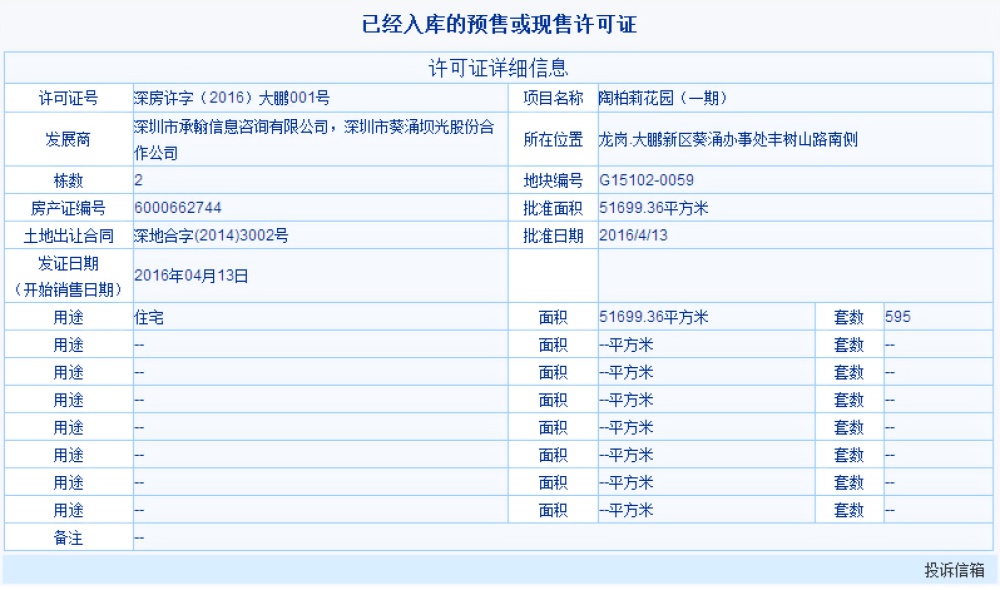Click the 备注 row label
The image size is (1000, 590).
(x=67, y=537)
